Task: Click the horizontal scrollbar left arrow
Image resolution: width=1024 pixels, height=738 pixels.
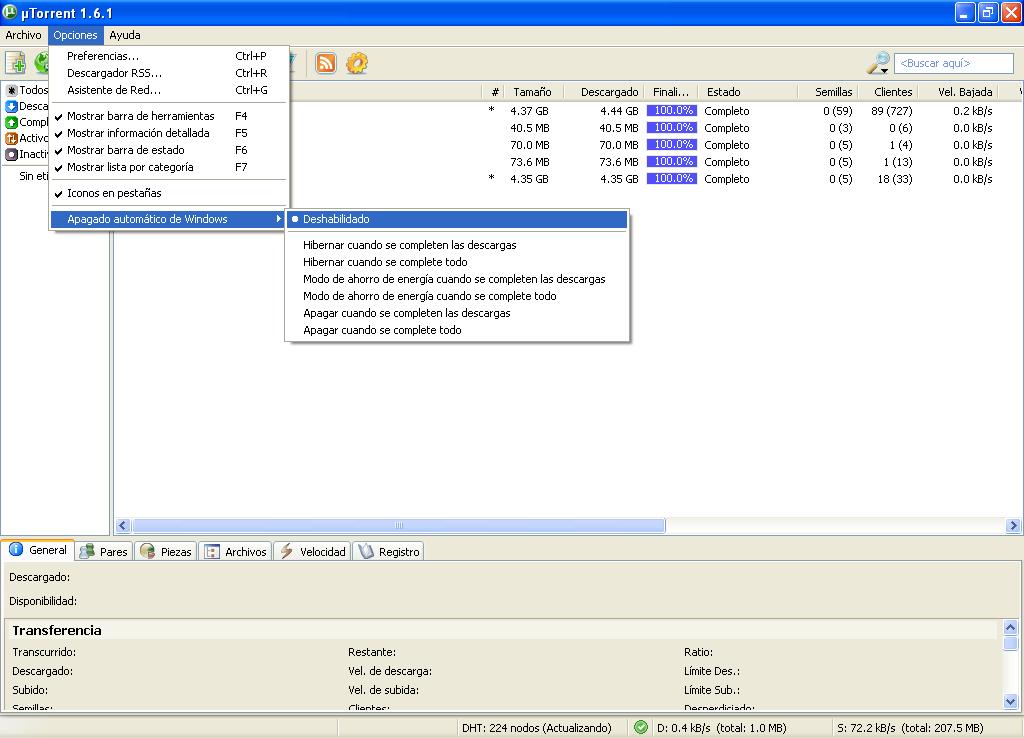Action: point(123,525)
